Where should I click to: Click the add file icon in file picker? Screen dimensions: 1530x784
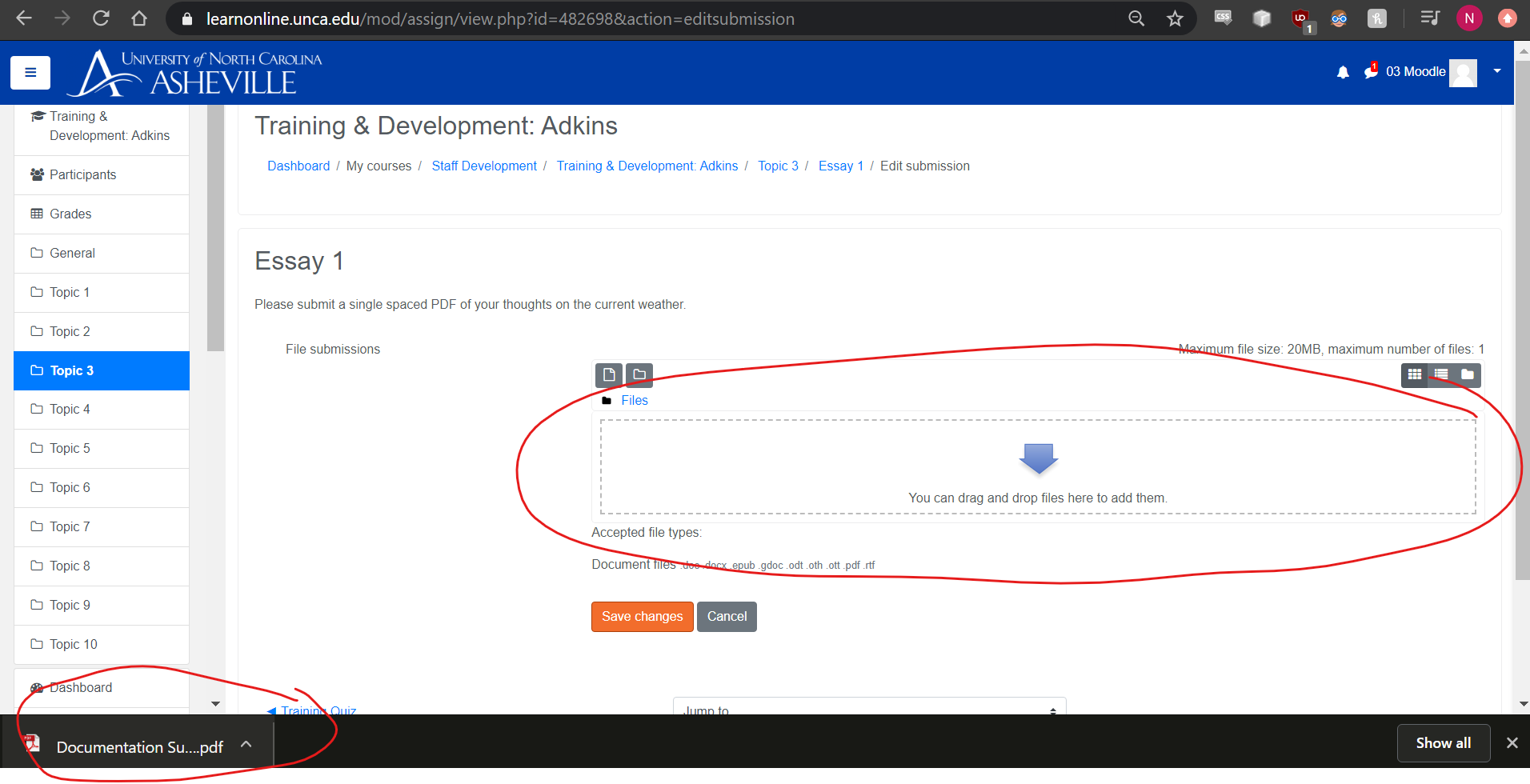pos(609,374)
